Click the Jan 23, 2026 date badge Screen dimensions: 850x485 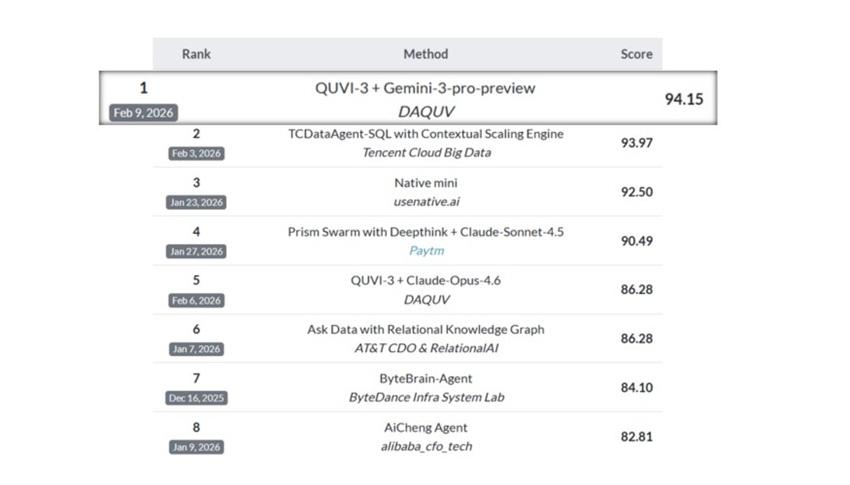coord(196,202)
